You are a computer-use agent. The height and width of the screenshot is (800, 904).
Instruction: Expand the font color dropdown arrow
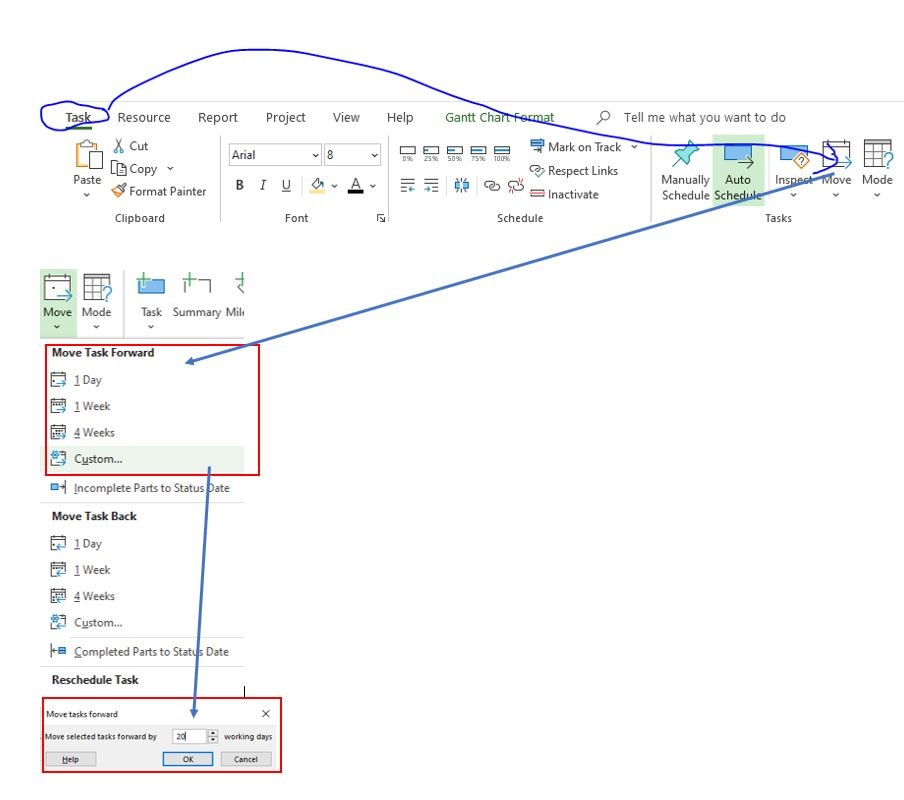(373, 186)
